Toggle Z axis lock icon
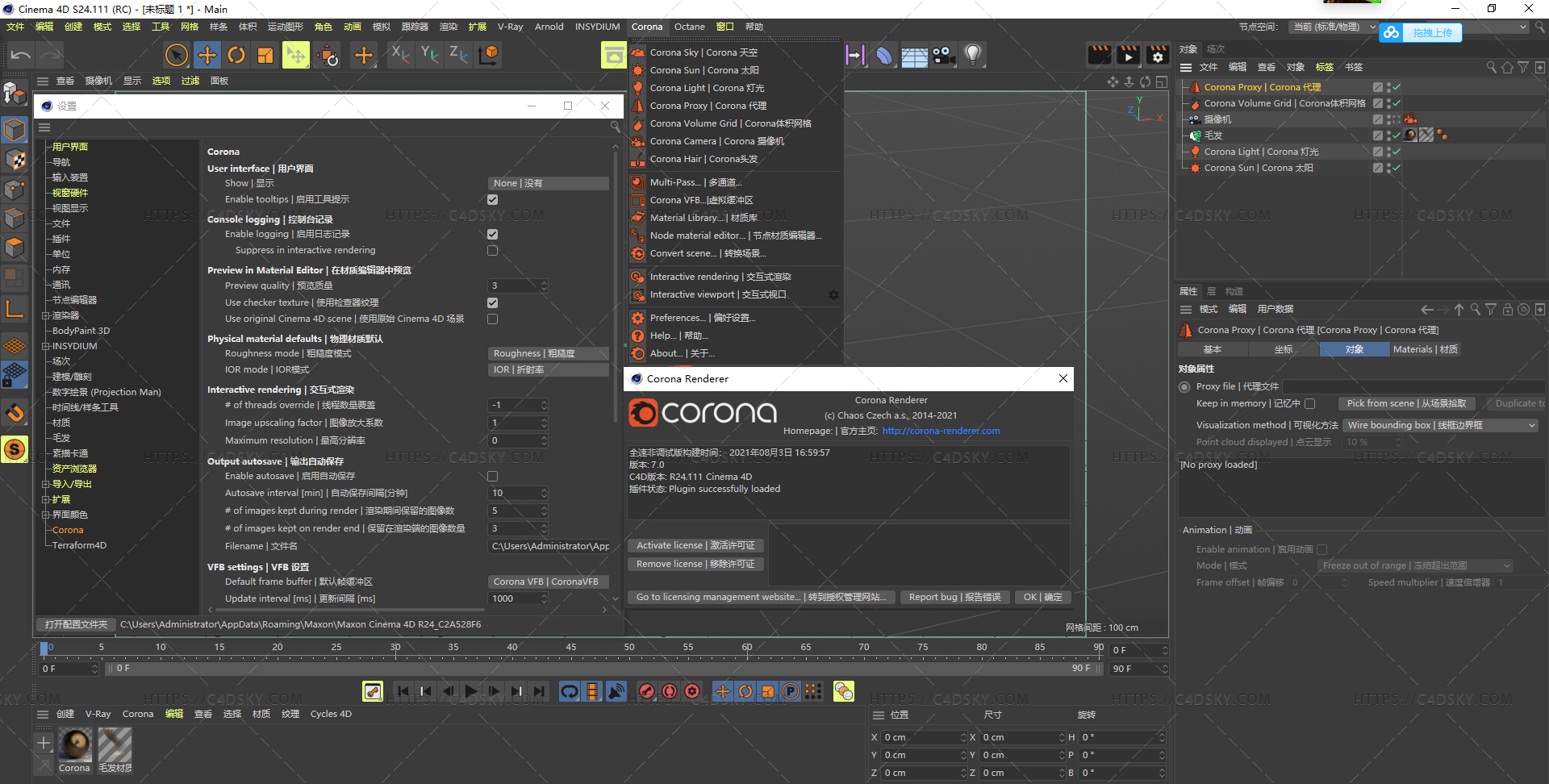1549x784 pixels. click(459, 54)
